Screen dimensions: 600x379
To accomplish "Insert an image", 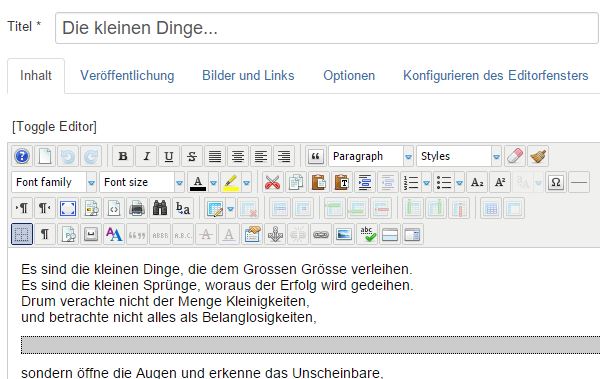I will click(x=344, y=234).
